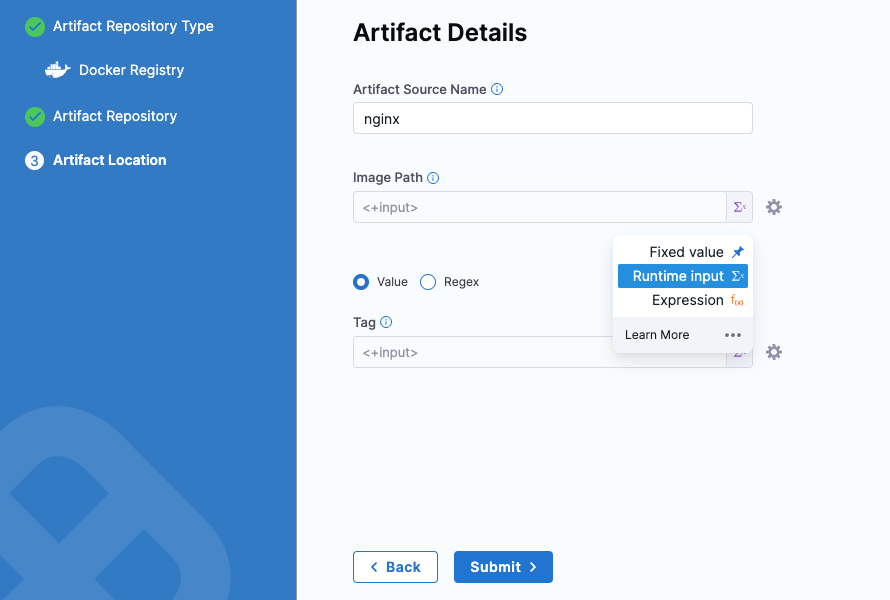Image resolution: width=890 pixels, height=600 pixels.
Task: Click the Docker whale icon
Action: coord(58,70)
